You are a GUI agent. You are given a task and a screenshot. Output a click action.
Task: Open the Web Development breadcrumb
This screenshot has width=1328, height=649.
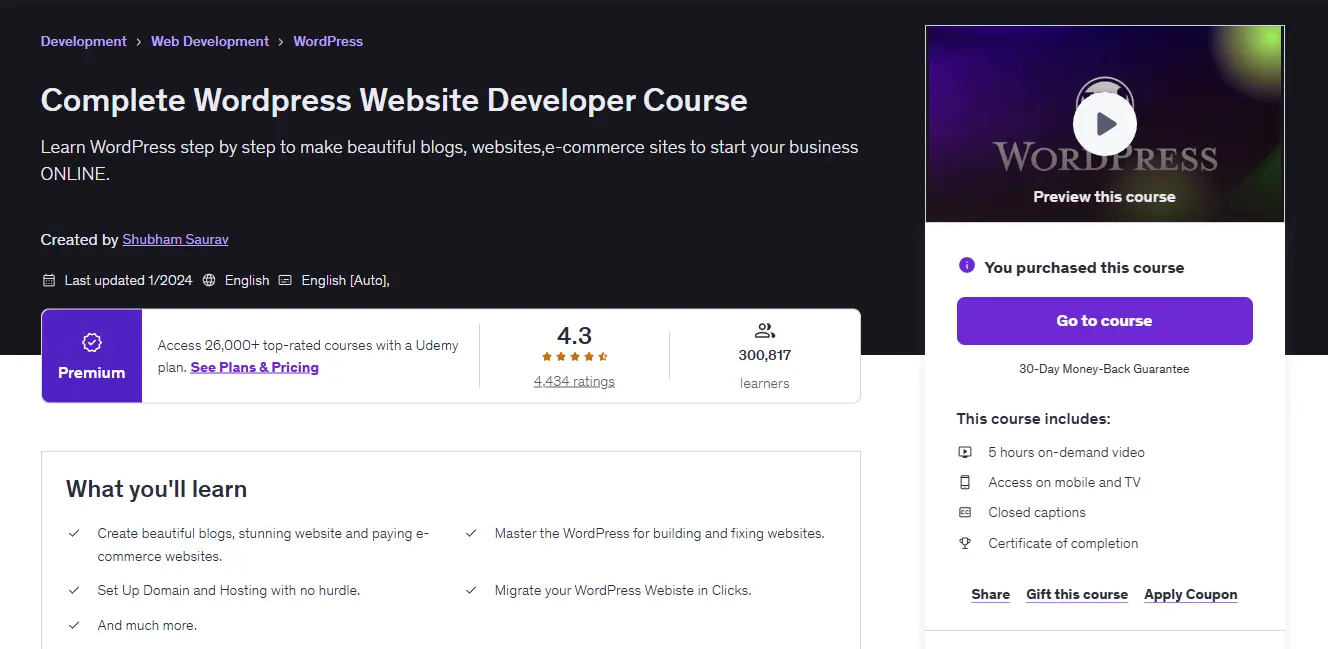(210, 41)
